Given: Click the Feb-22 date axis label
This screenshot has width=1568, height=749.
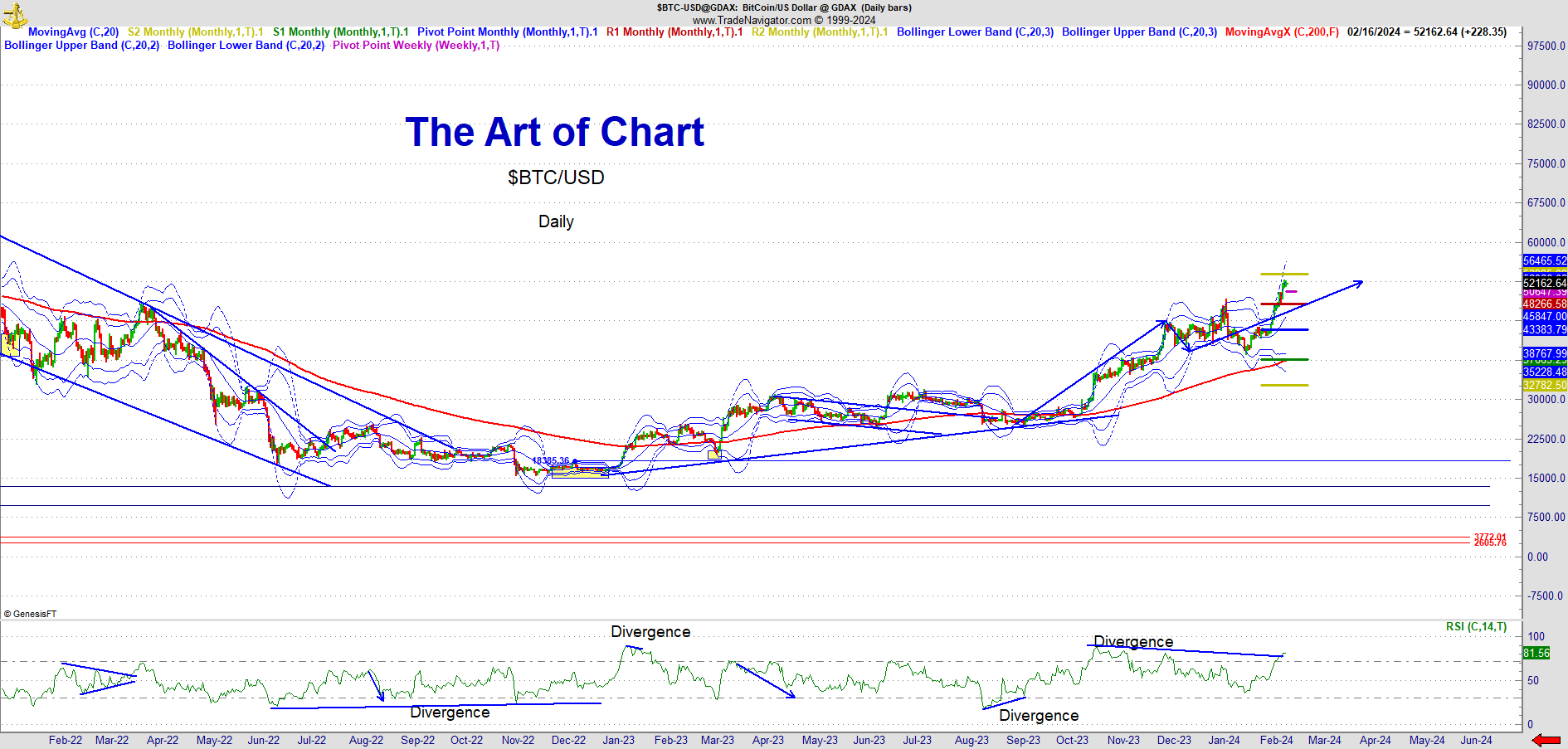Looking at the screenshot, I should pyautogui.click(x=66, y=740).
